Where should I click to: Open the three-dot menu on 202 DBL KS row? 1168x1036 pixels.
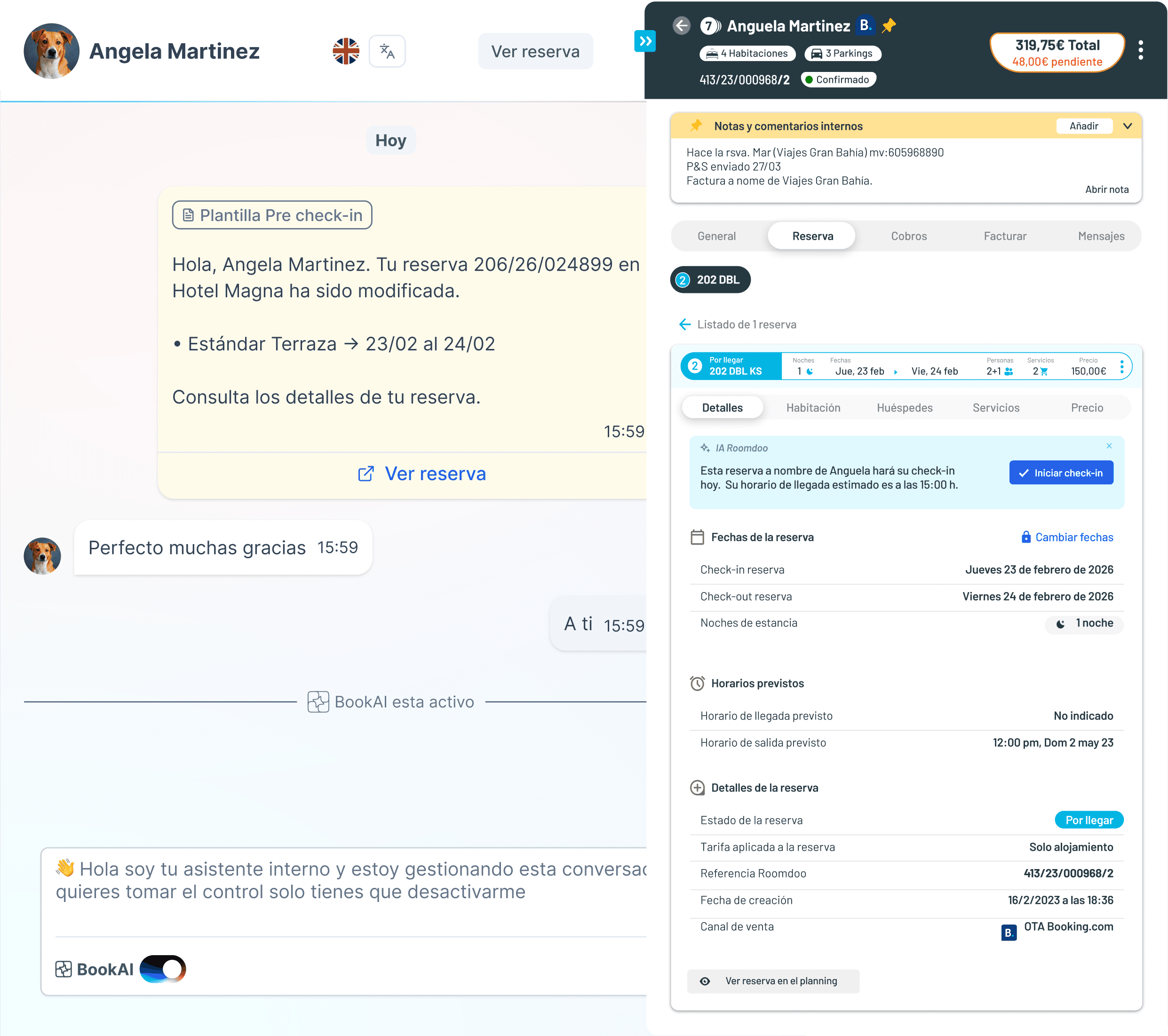click(1122, 367)
